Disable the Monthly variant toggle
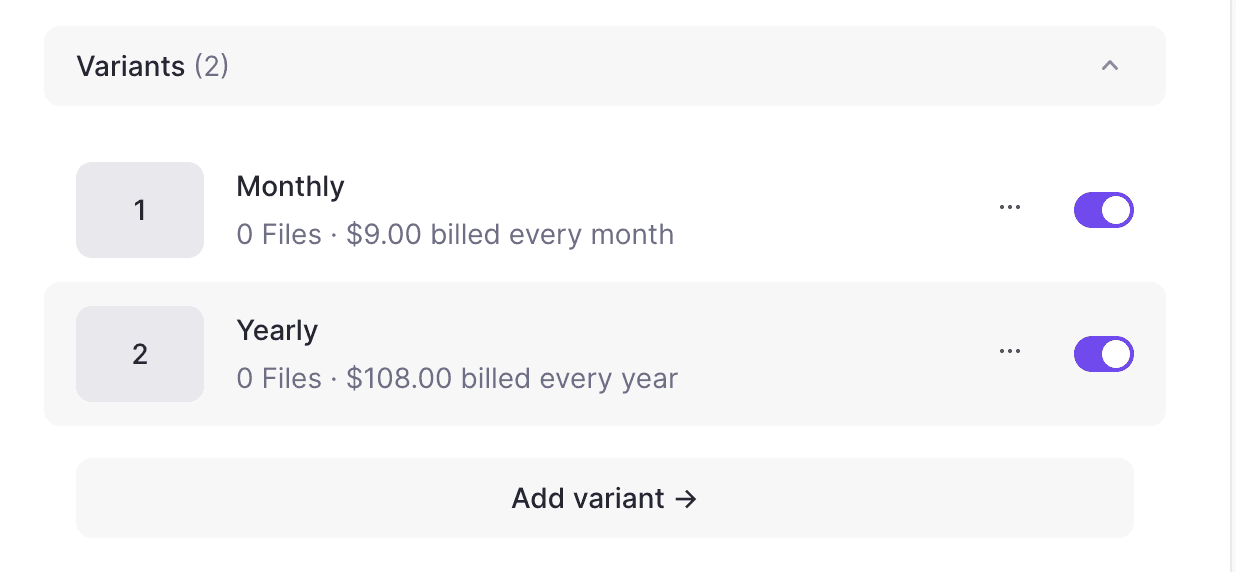 (x=1104, y=210)
